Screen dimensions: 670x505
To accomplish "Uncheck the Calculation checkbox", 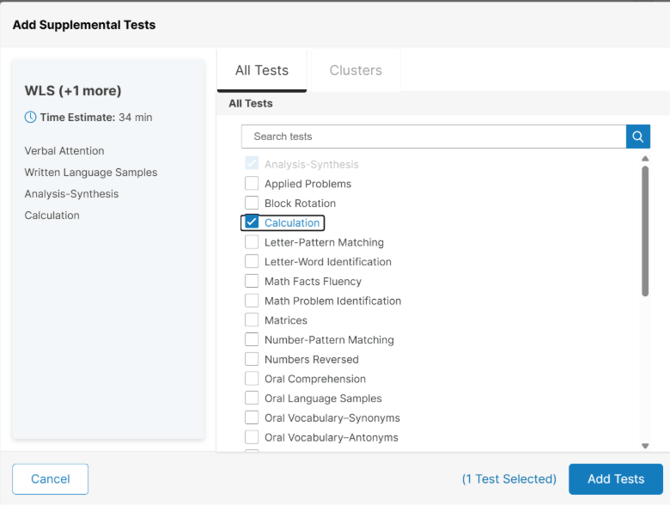I will [252, 222].
